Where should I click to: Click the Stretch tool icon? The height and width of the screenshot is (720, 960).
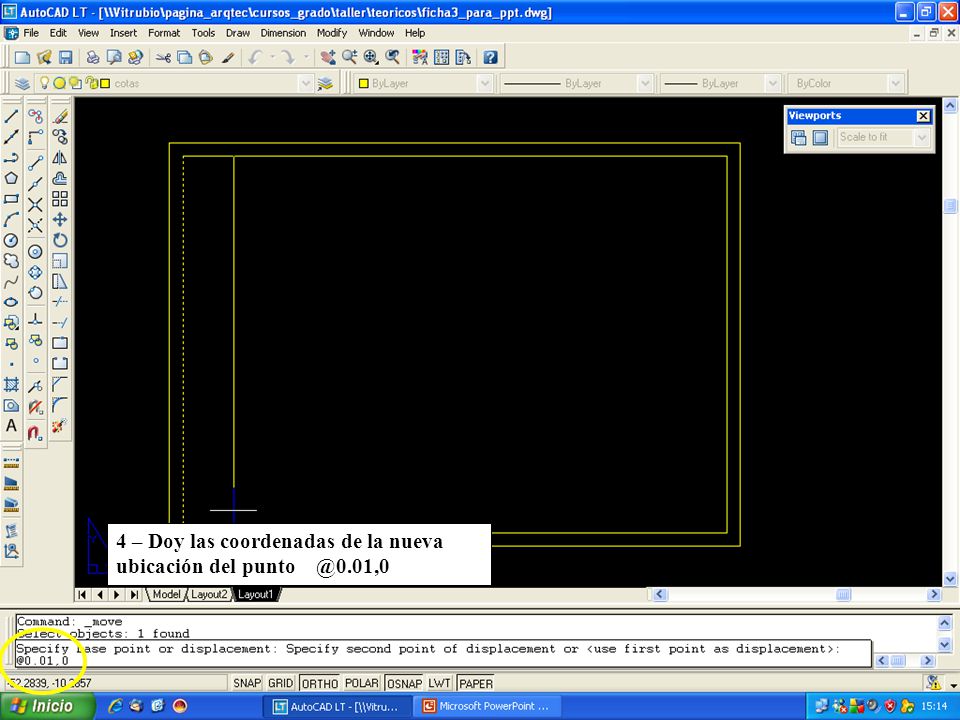coord(60,282)
